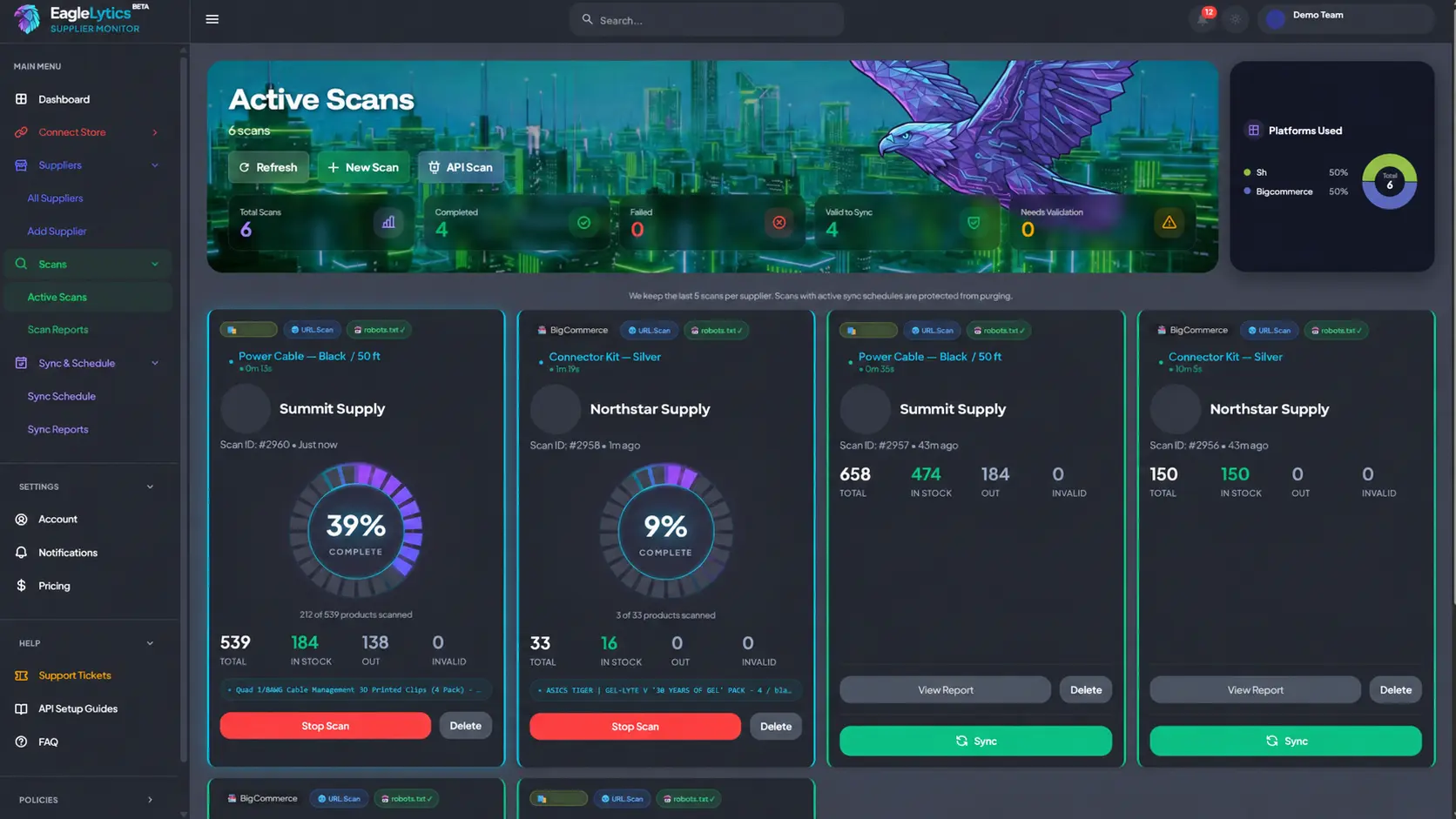Open Sync Schedule page
This screenshot has height=819, width=1456.
tap(61, 396)
